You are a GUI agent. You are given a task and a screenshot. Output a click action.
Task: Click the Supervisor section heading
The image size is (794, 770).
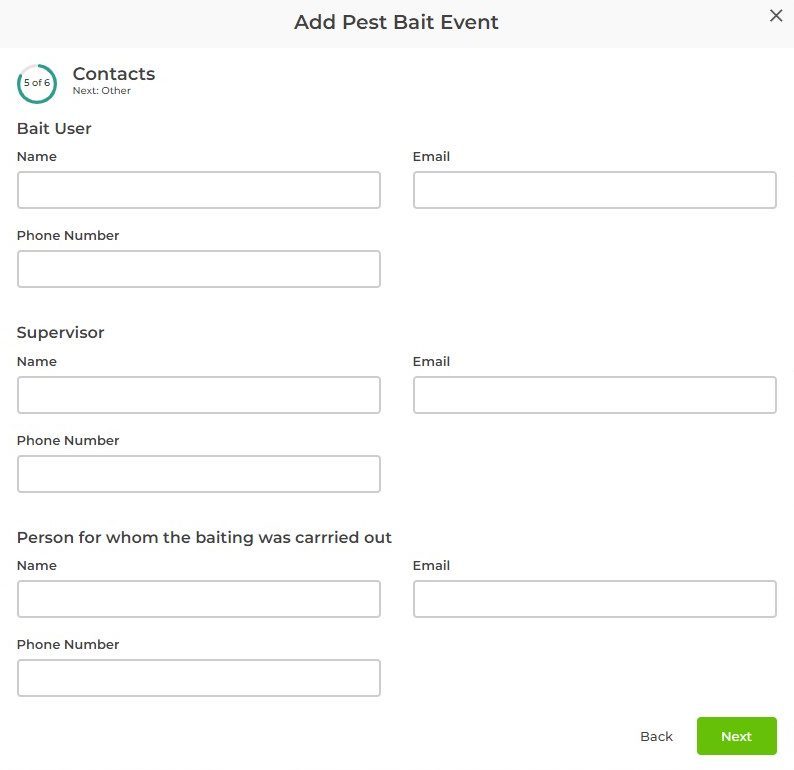(61, 332)
